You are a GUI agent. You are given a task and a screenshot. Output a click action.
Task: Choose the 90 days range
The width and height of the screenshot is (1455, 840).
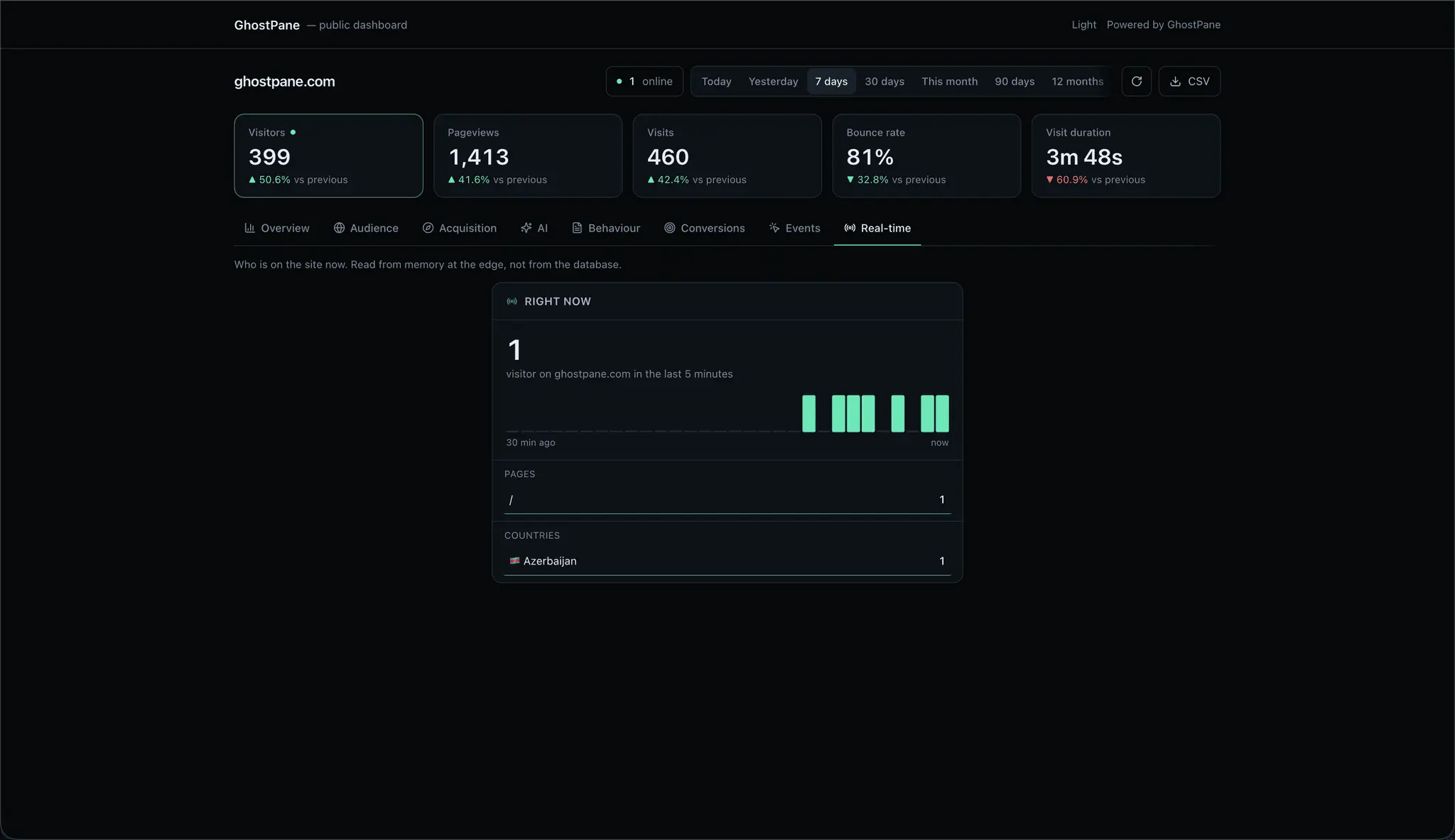(1015, 82)
